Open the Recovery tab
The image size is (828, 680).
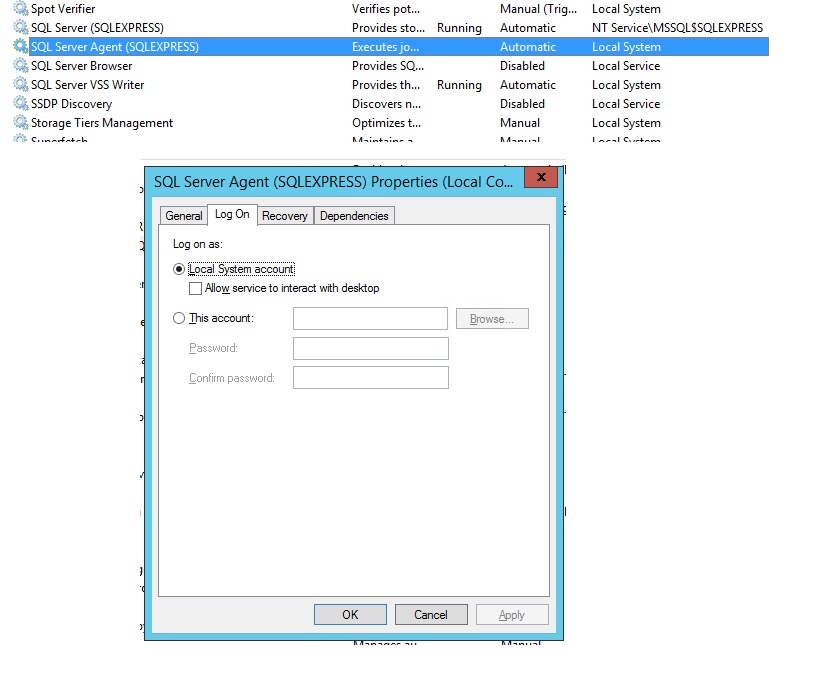pos(285,215)
